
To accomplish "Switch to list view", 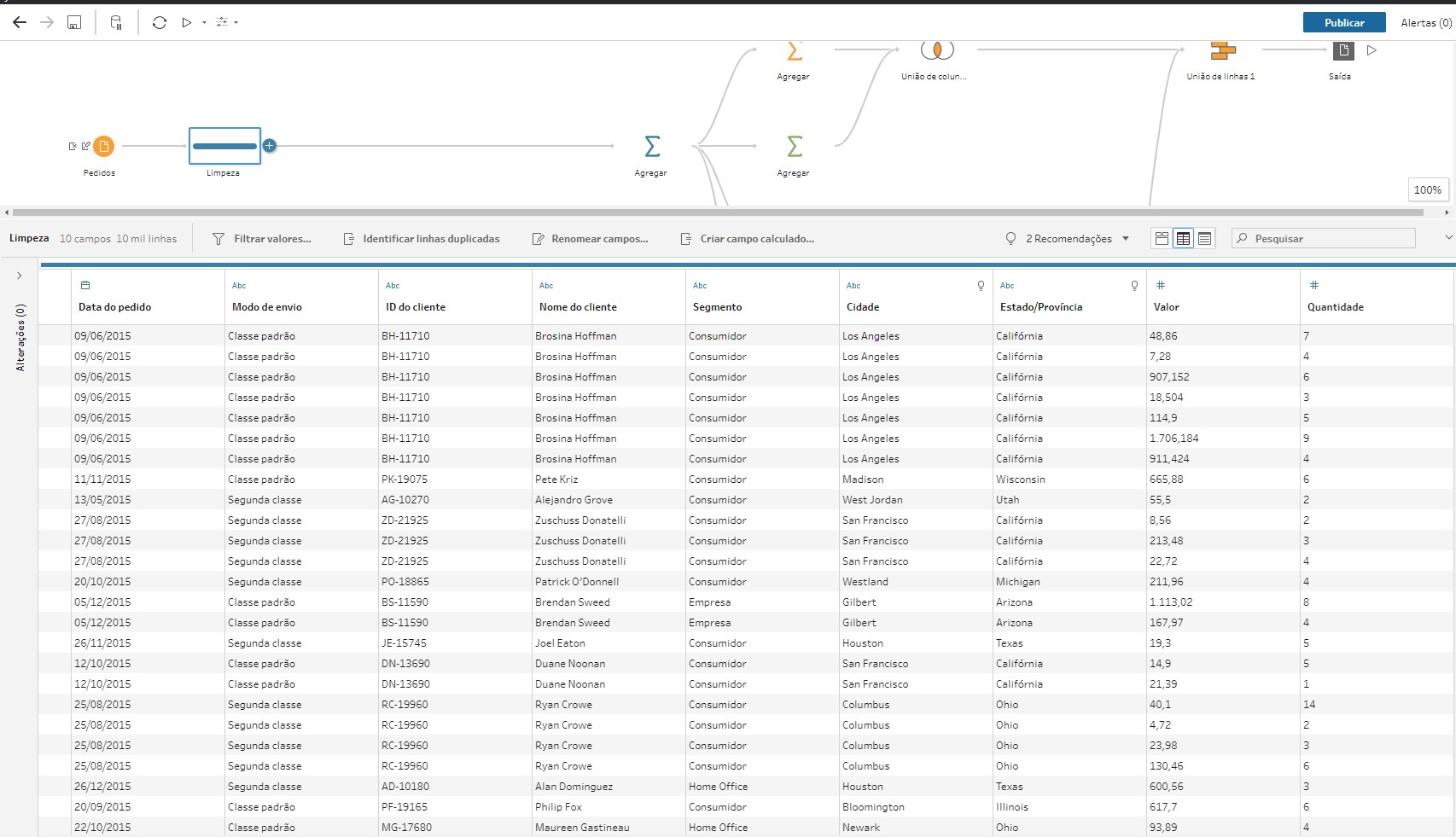I will click(x=1204, y=239).
